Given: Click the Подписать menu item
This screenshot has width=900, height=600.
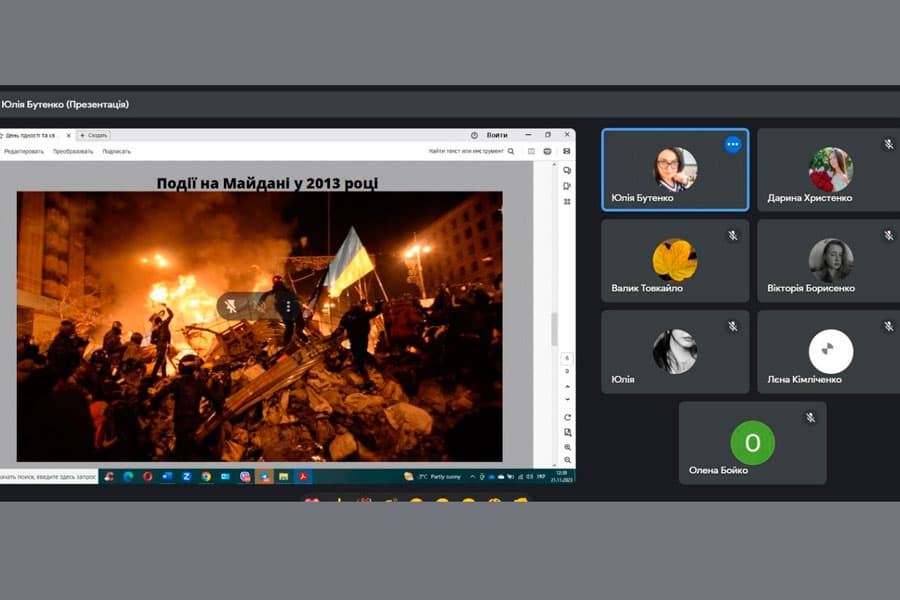Looking at the screenshot, I should (116, 152).
